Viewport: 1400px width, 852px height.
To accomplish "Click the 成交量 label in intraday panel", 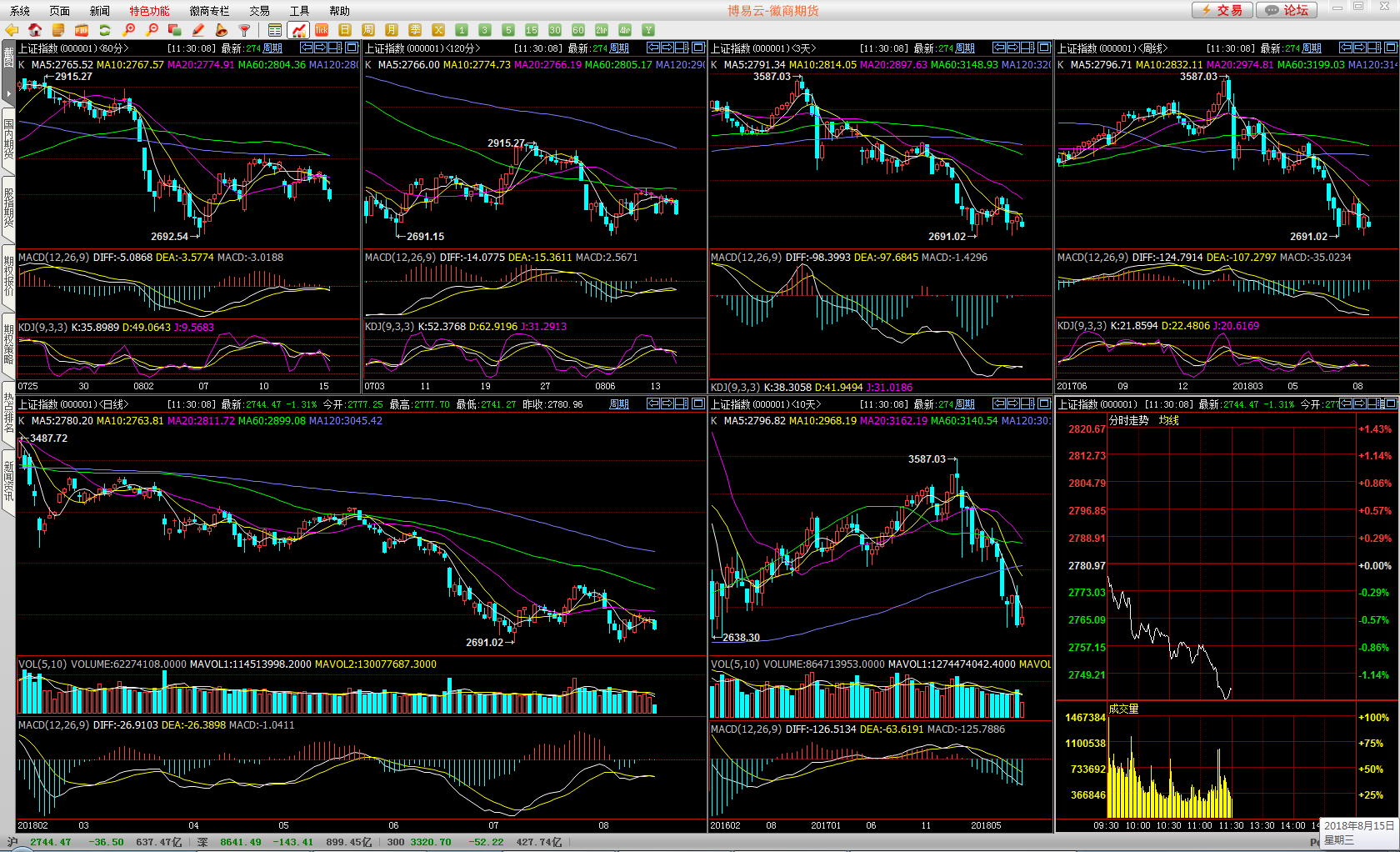I will point(1123,709).
